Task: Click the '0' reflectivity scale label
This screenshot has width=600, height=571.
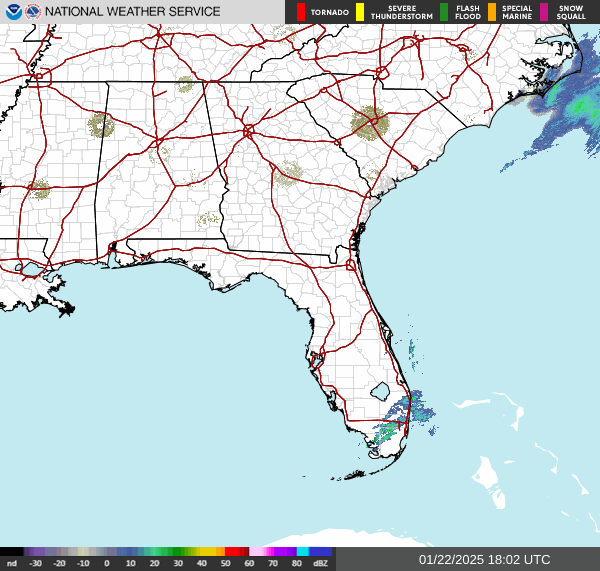Action: tap(107, 563)
